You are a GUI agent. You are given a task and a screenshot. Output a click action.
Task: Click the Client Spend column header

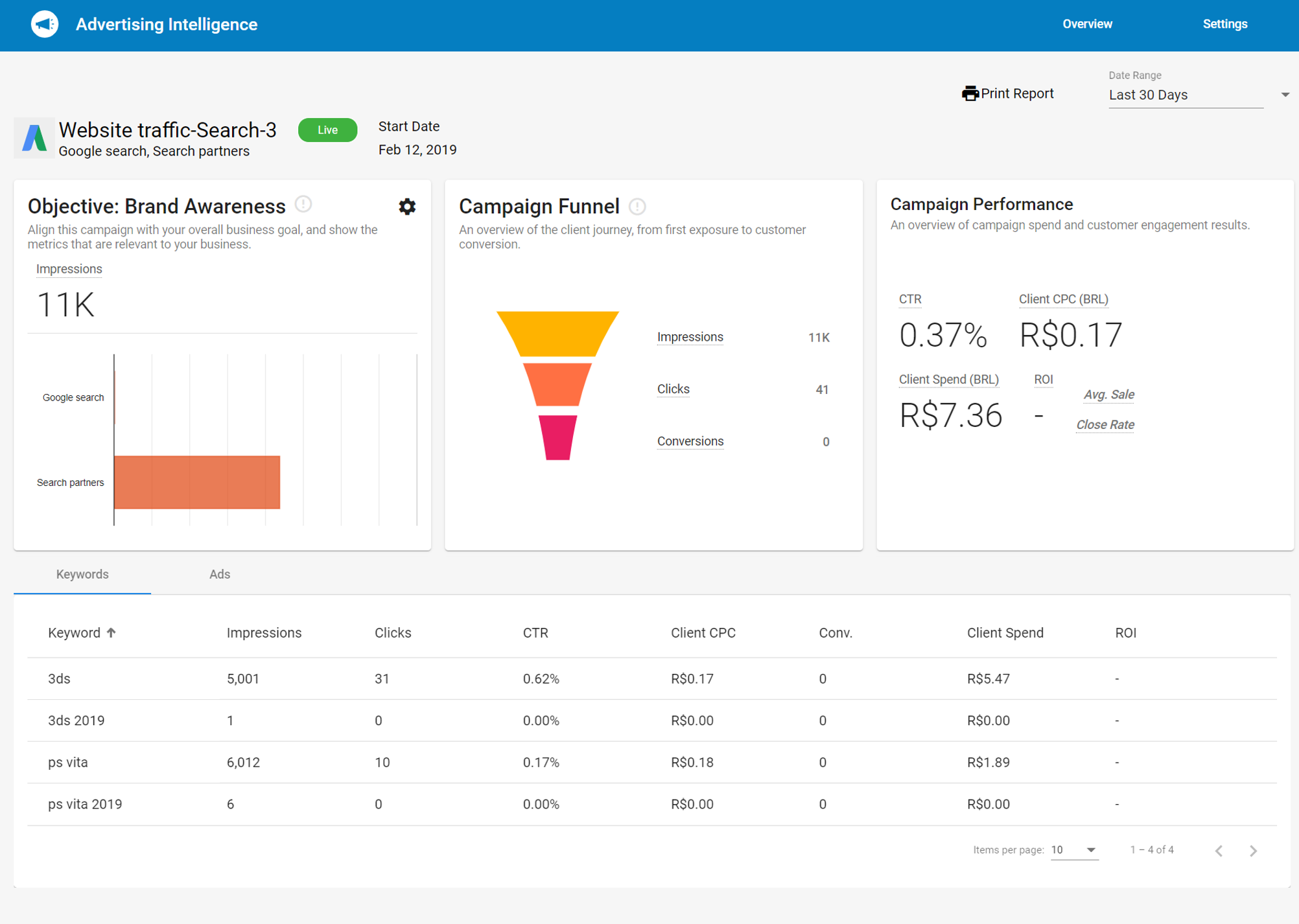coord(1005,633)
